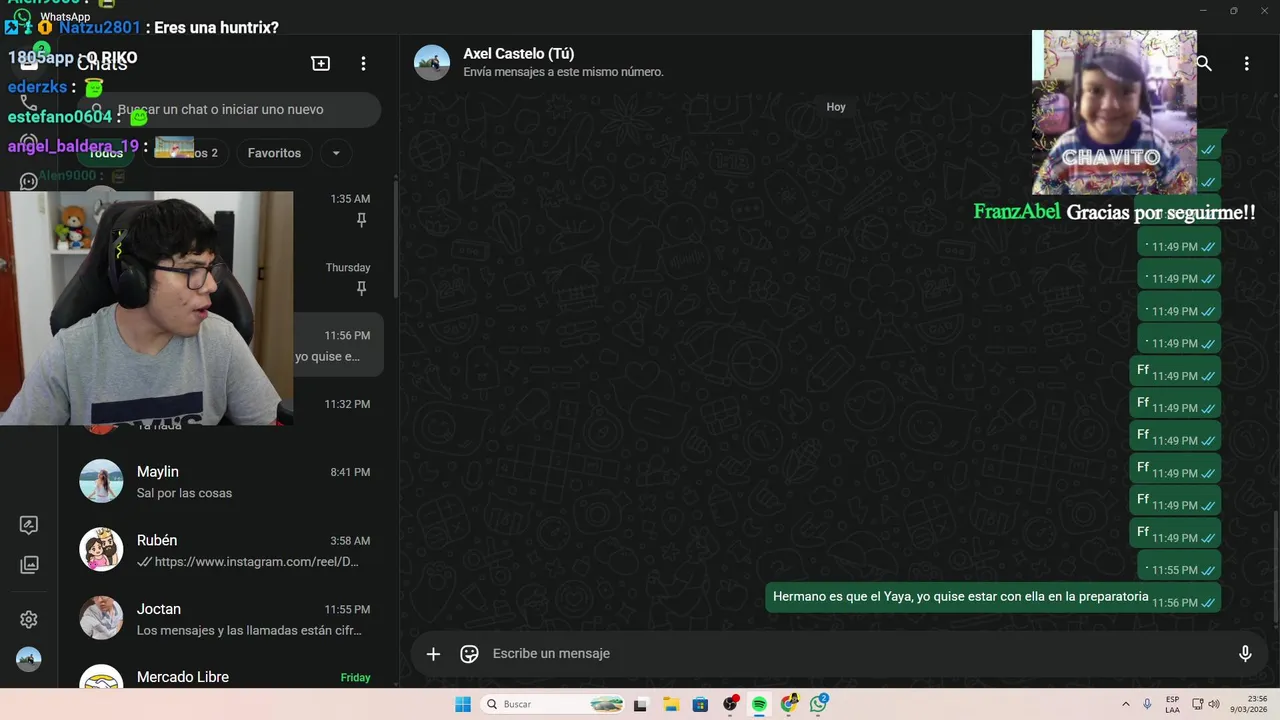Click the Hoy date label in conversation
The image size is (1280, 720).
836,107
